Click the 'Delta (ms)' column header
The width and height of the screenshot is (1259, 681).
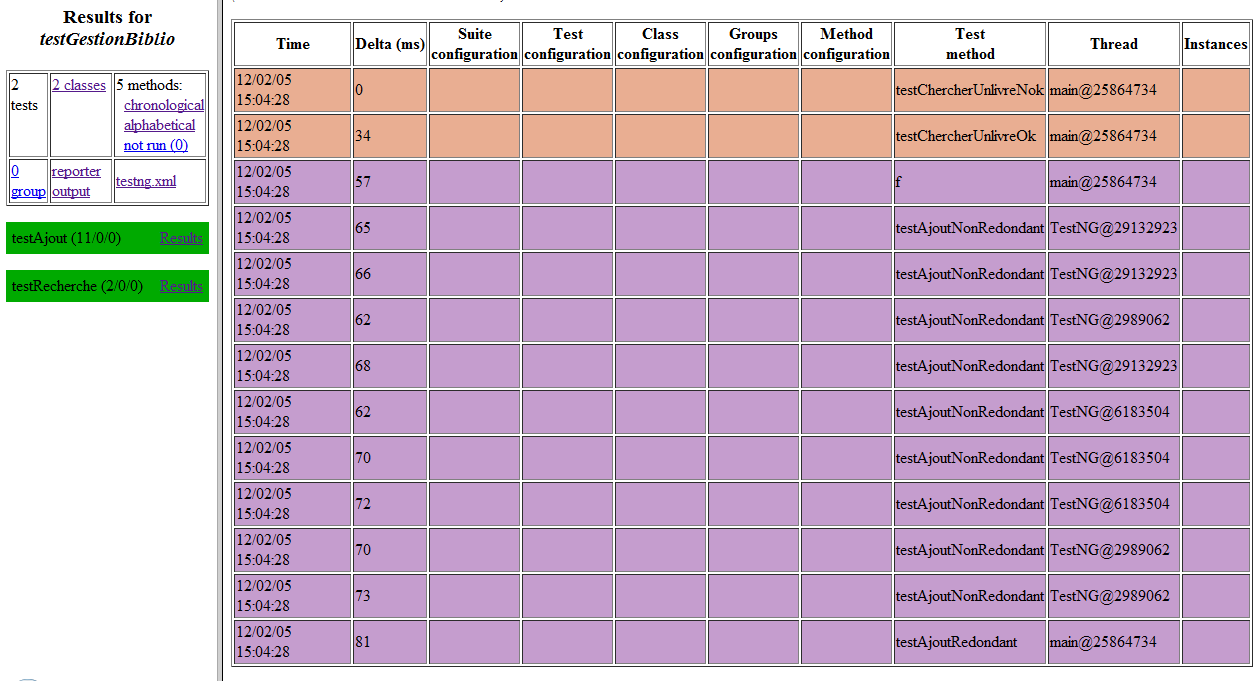(x=389, y=44)
